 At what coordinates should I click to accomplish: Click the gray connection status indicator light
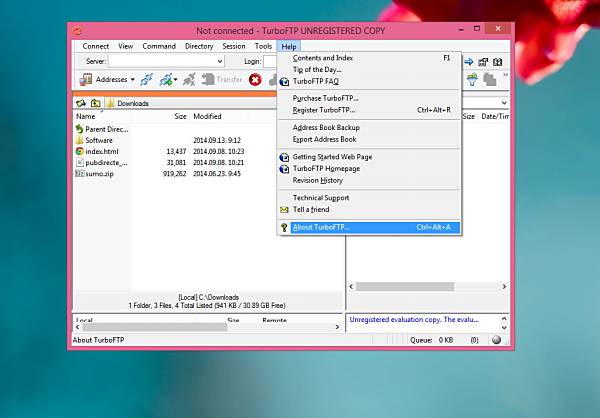[496, 340]
